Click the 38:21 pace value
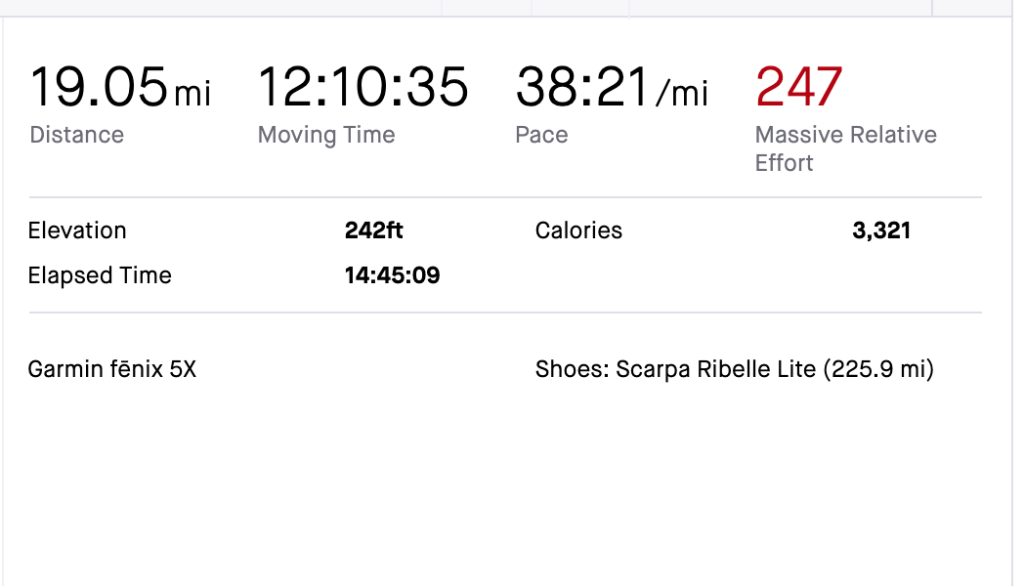1024x586 pixels. coord(582,87)
